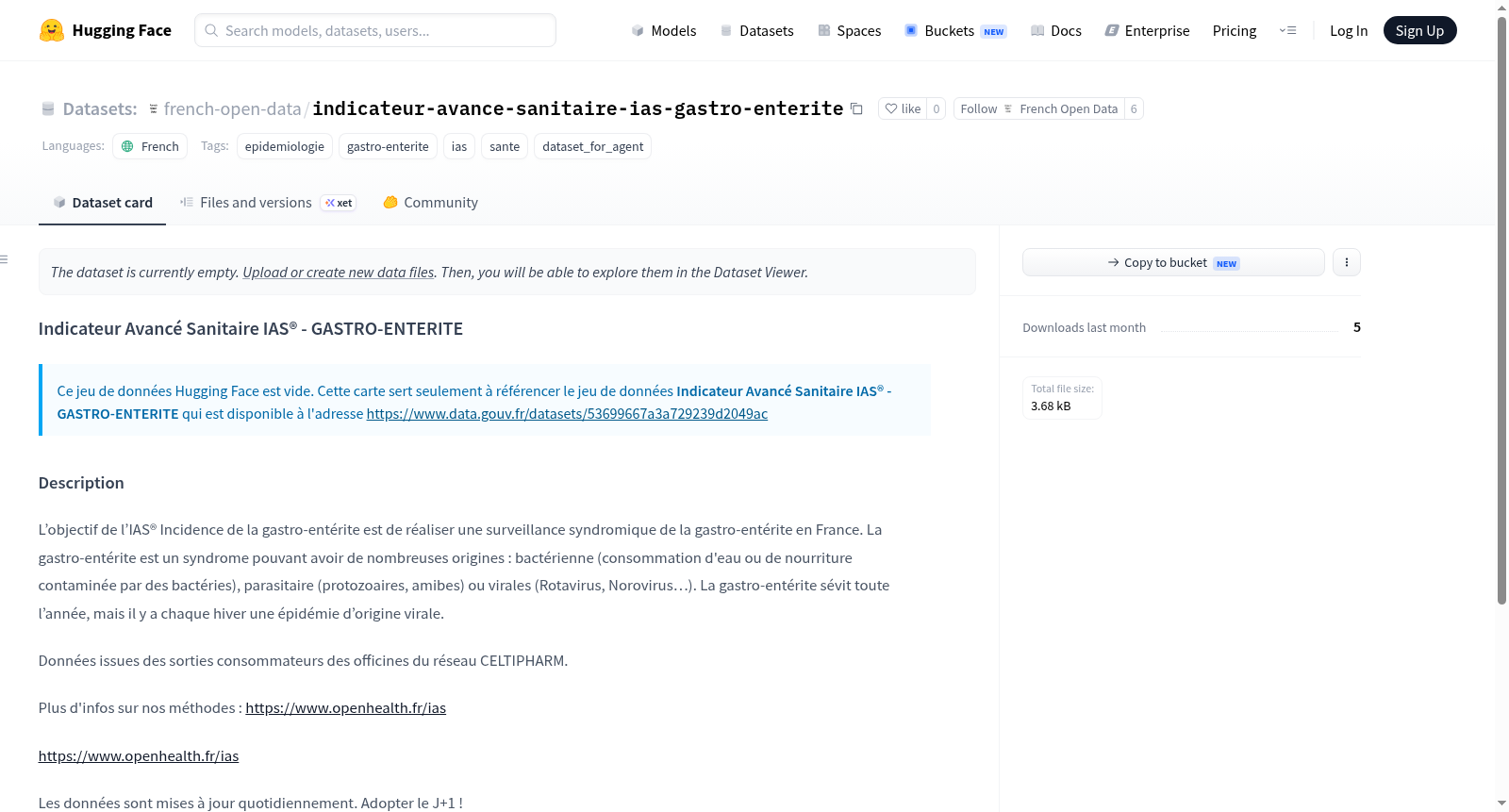Image resolution: width=1509 pixels, height=812 pixels.
Task: Click Upload or create new data files link
Action: pyautogui.click(x=339, y=272)
